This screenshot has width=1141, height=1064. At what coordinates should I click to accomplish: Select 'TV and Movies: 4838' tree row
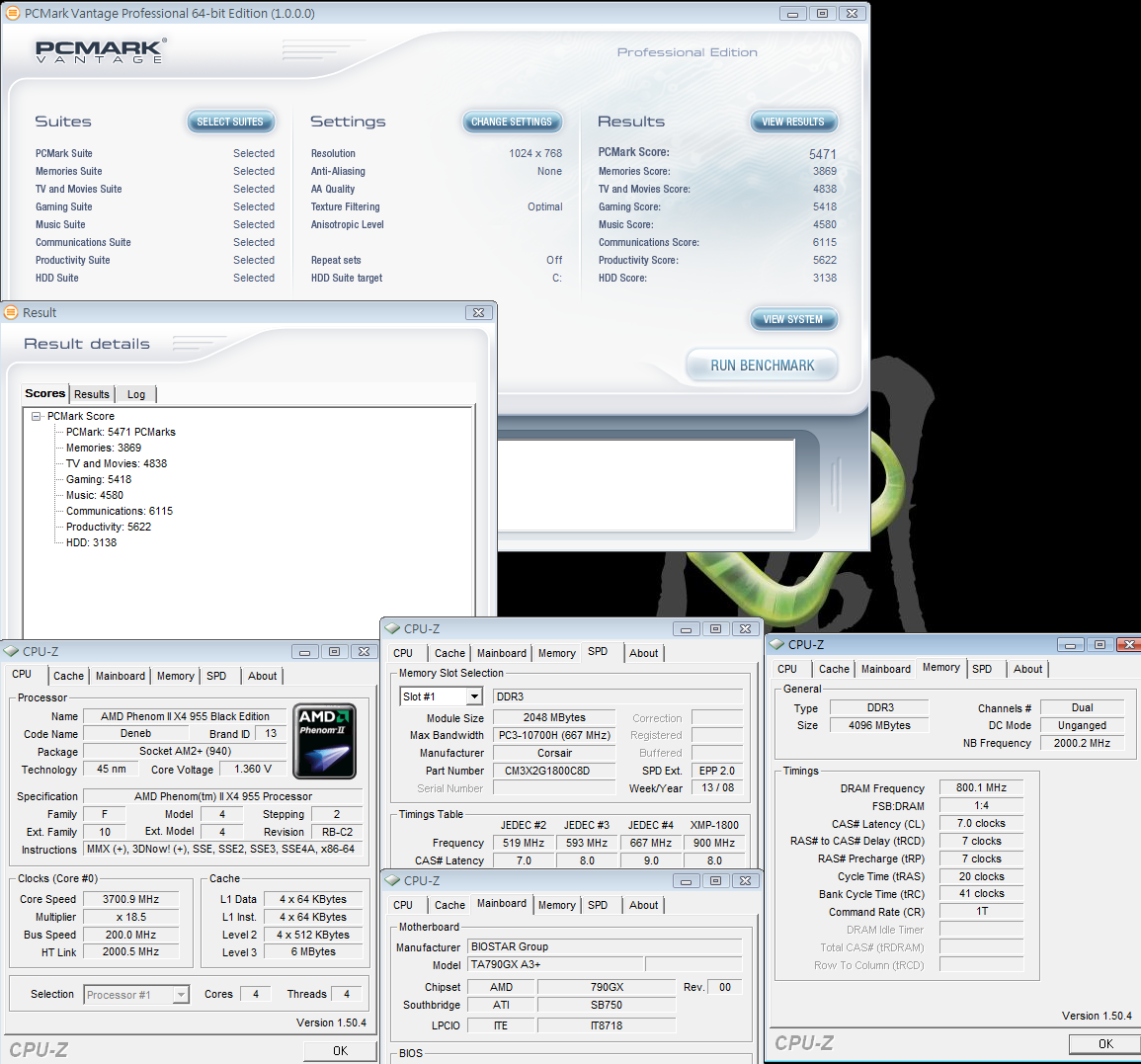tap(117, 463)
